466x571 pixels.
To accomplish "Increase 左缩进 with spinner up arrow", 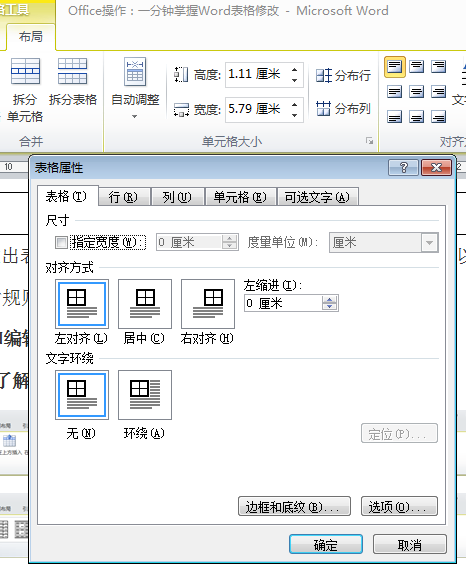I will pyautogui.click(x=329, y=299).
